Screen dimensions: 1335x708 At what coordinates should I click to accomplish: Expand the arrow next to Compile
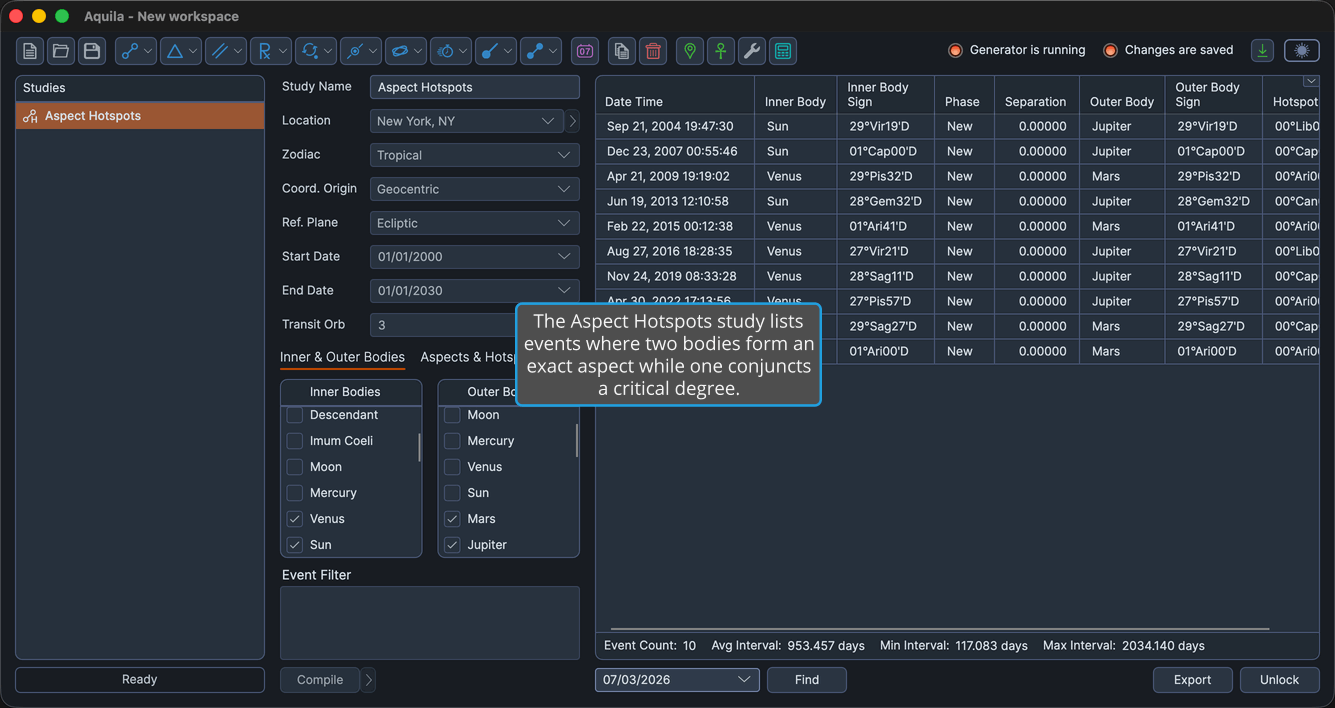click(x=369, y=680)
